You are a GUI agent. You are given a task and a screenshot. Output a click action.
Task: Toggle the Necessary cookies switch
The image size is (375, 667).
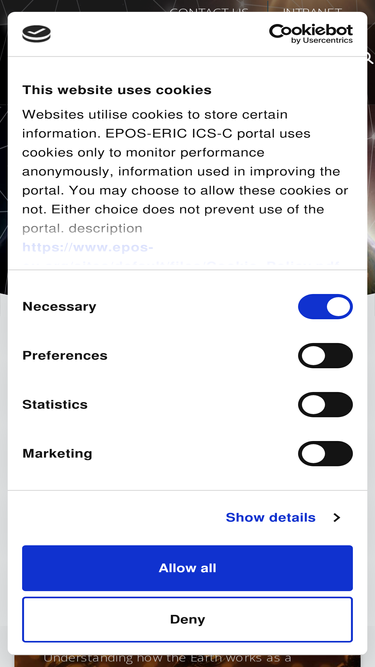(x=325, y=307)
